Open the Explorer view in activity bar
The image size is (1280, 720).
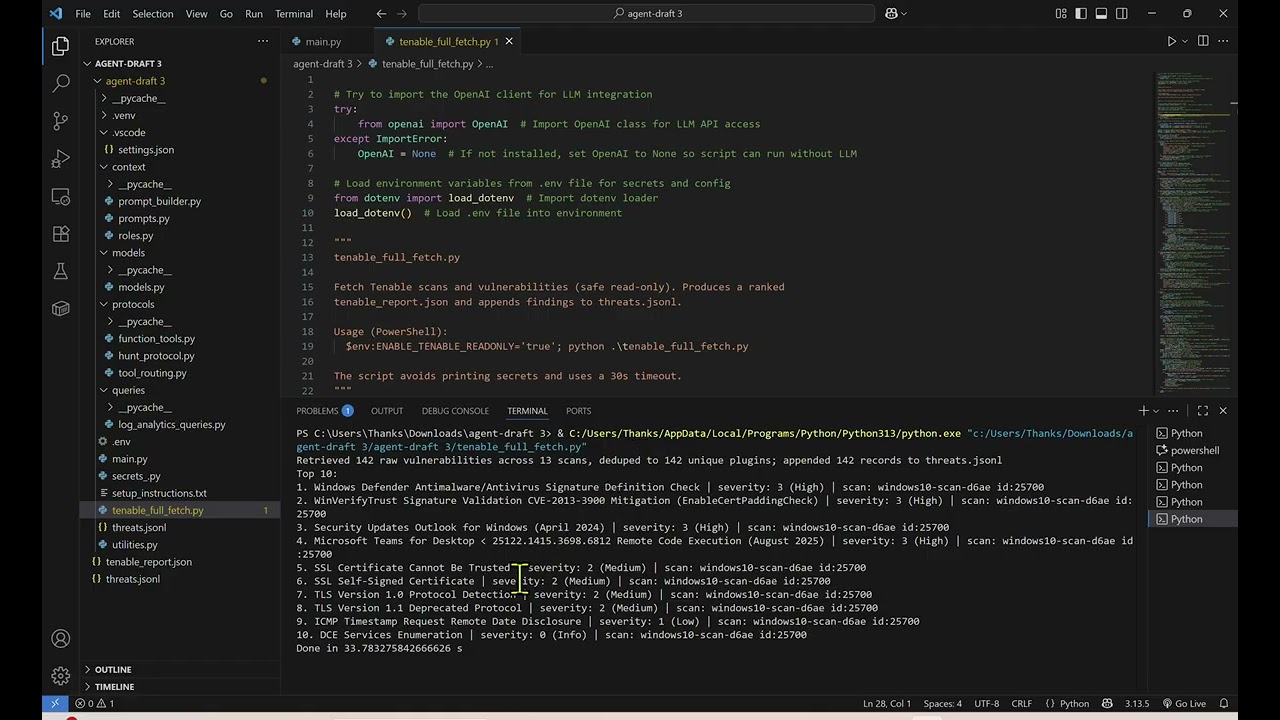pos(60,46)
